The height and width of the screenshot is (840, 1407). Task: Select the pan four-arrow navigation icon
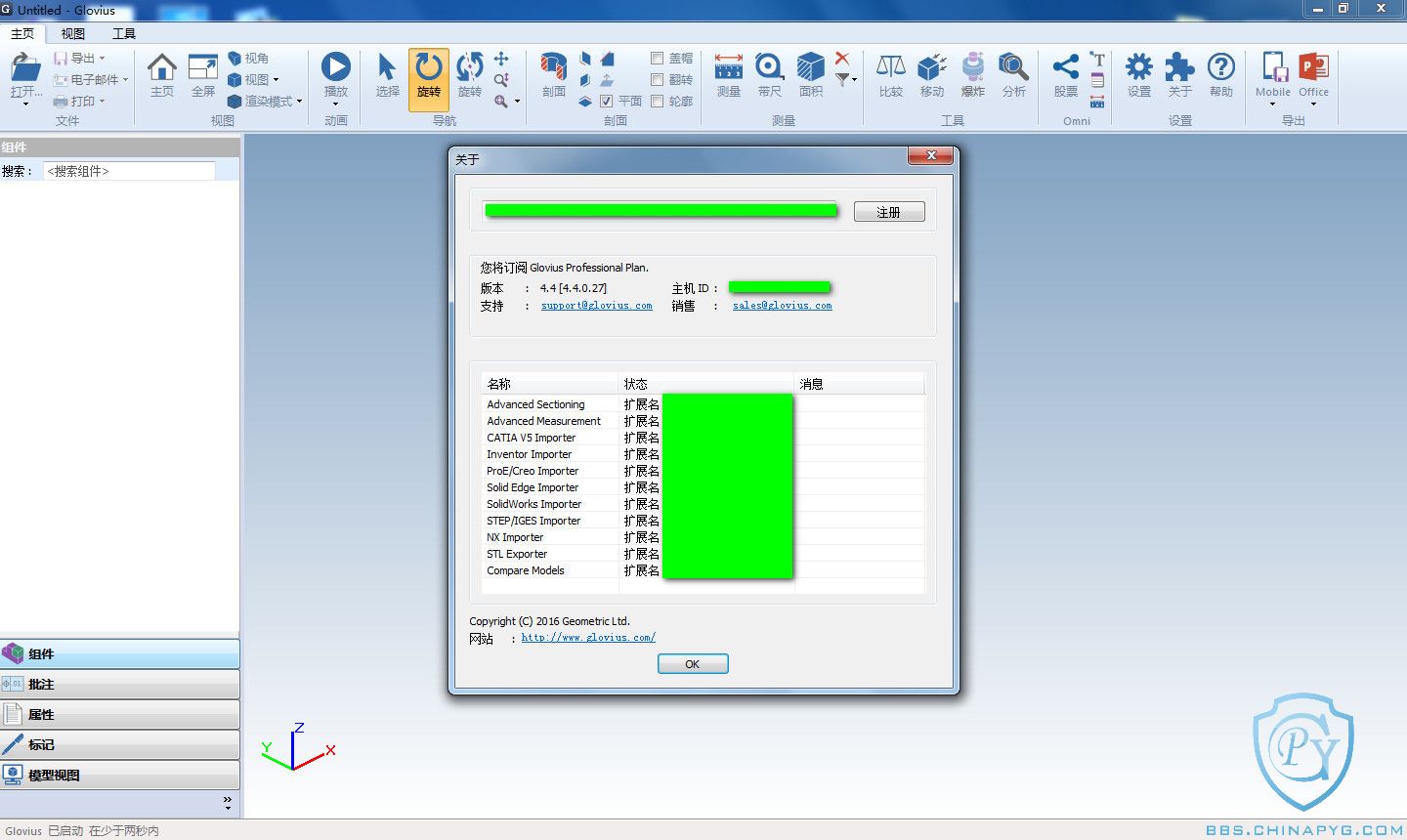pos(501,59)
